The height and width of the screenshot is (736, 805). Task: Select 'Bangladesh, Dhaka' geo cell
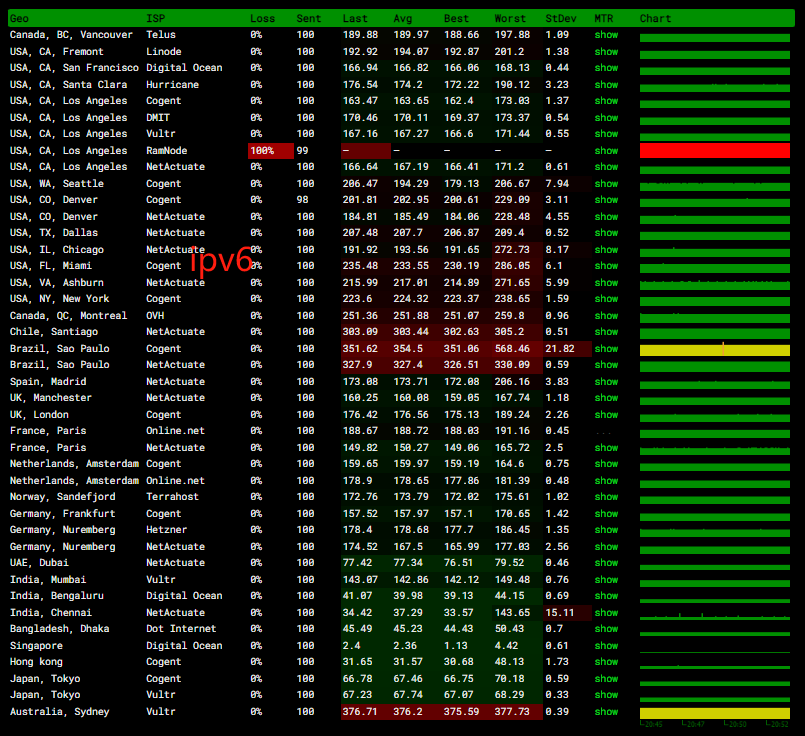click(x=60, y=629)
